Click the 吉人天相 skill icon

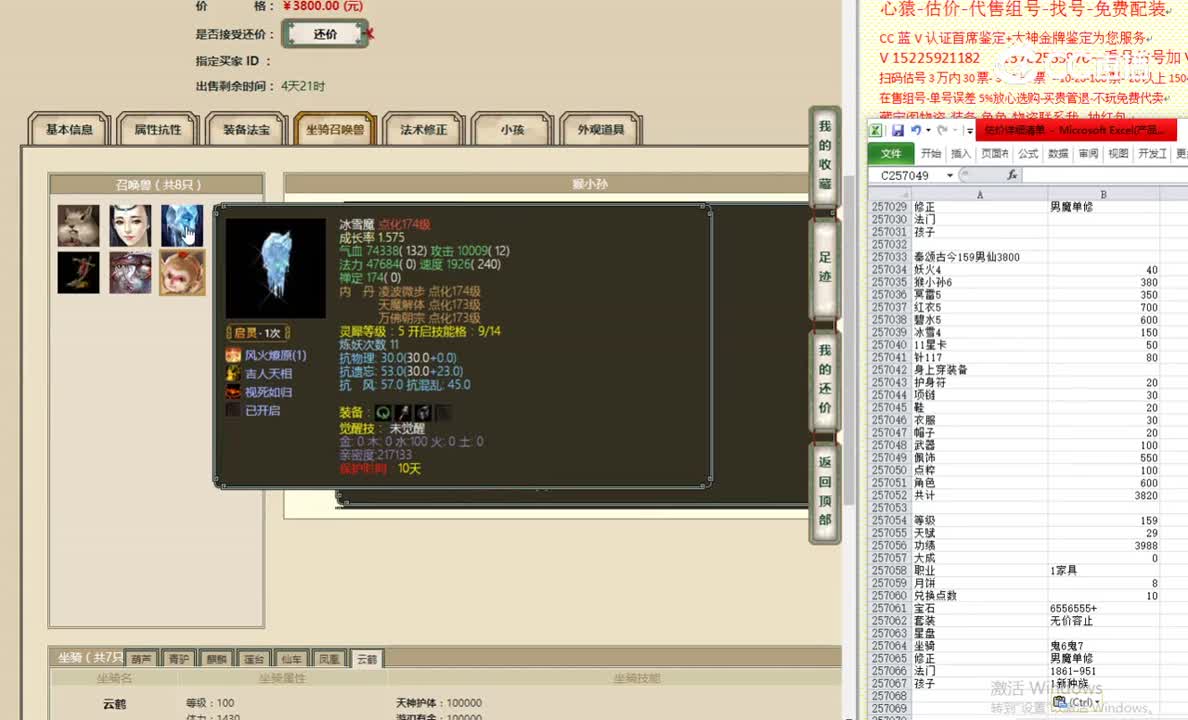(233, 373)
